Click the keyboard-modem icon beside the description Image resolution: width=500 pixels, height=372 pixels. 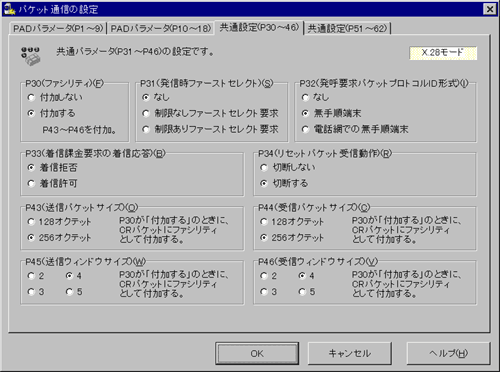31,56
